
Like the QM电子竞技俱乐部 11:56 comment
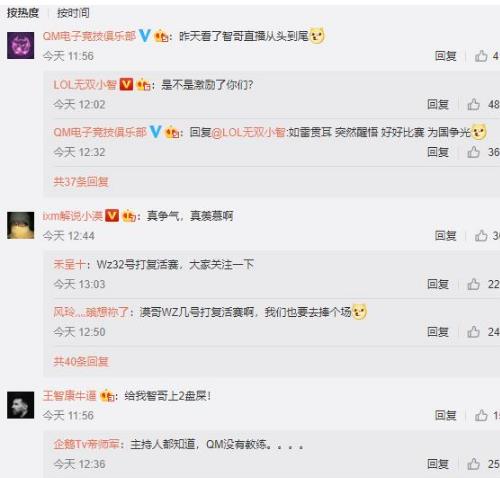tap(481, 56)
